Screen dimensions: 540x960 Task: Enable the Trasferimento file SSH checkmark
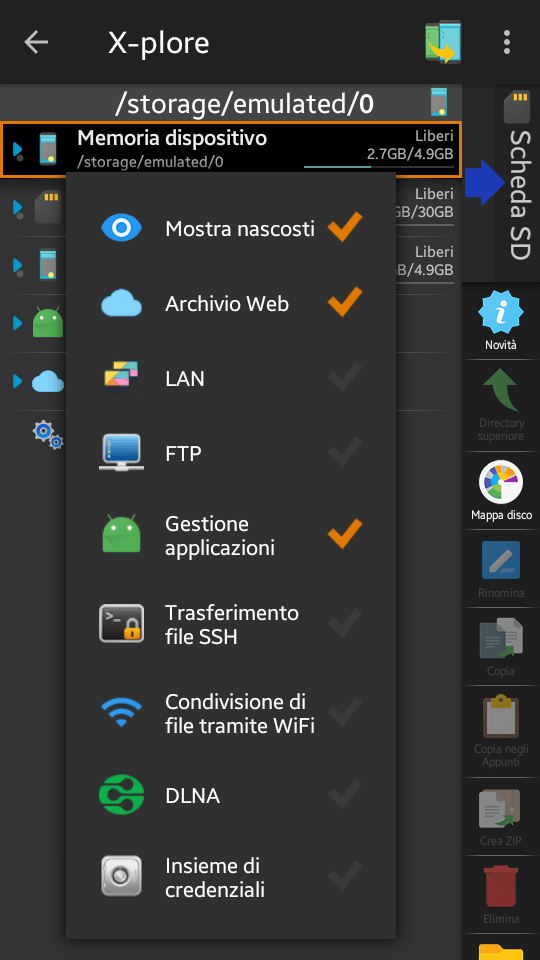tap(345, 623)
